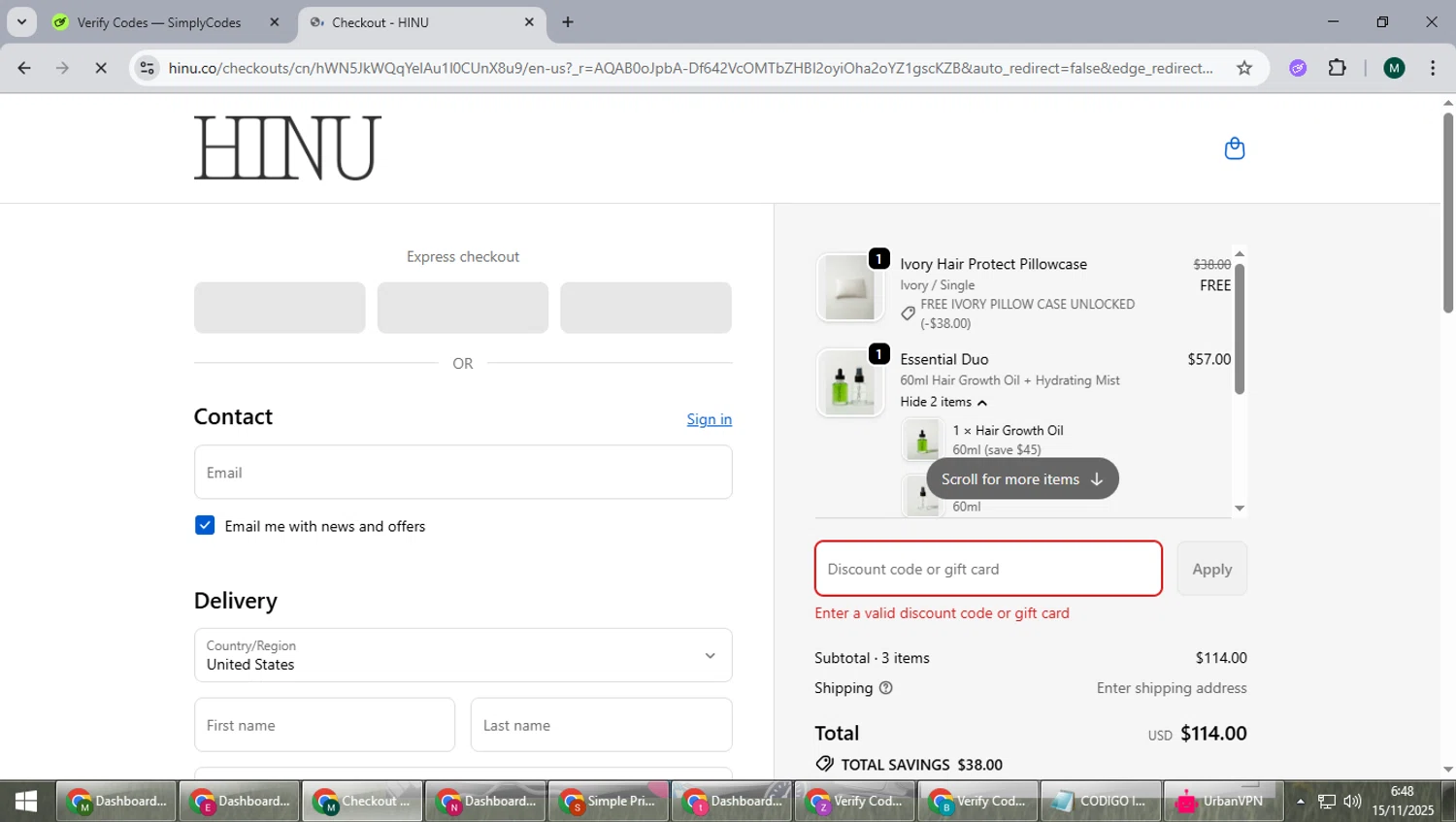Viewport: 1456px width, 822px height.
Task: Click third express checkout button
Action: (x=645, y=308)
